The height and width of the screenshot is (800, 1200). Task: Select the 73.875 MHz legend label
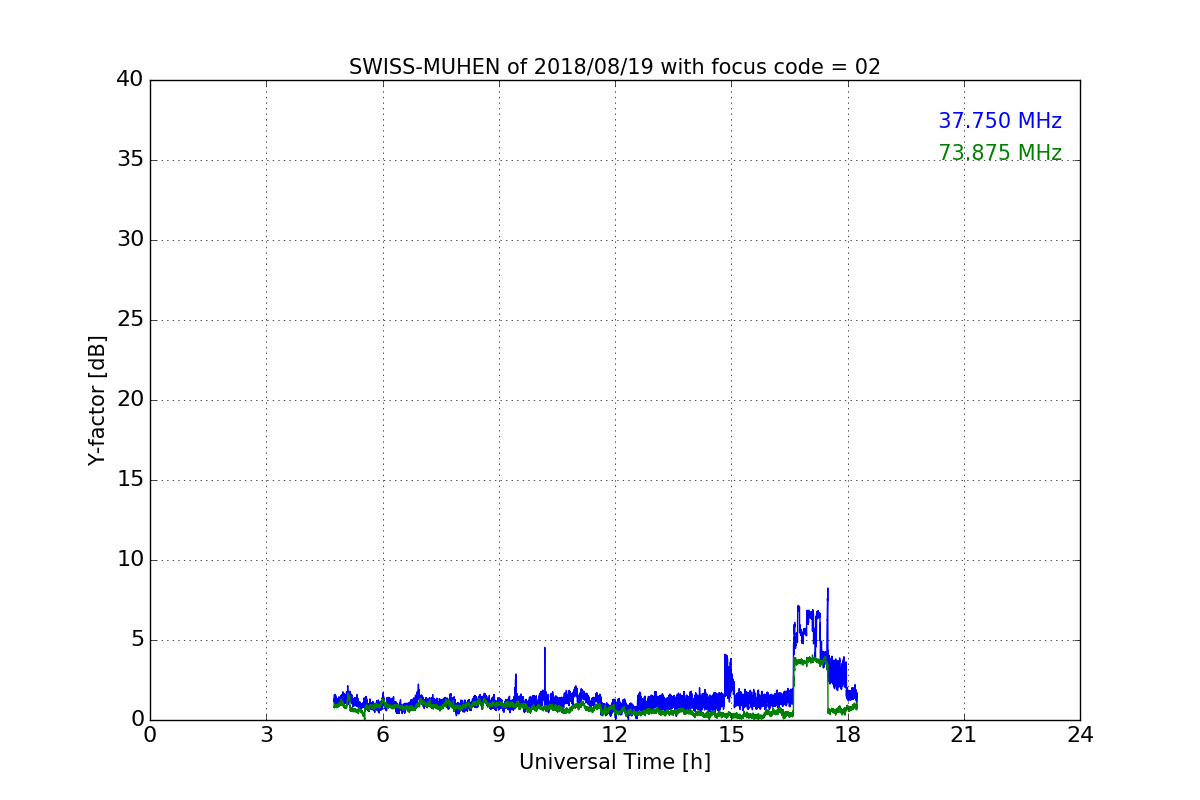point(1000,153)
